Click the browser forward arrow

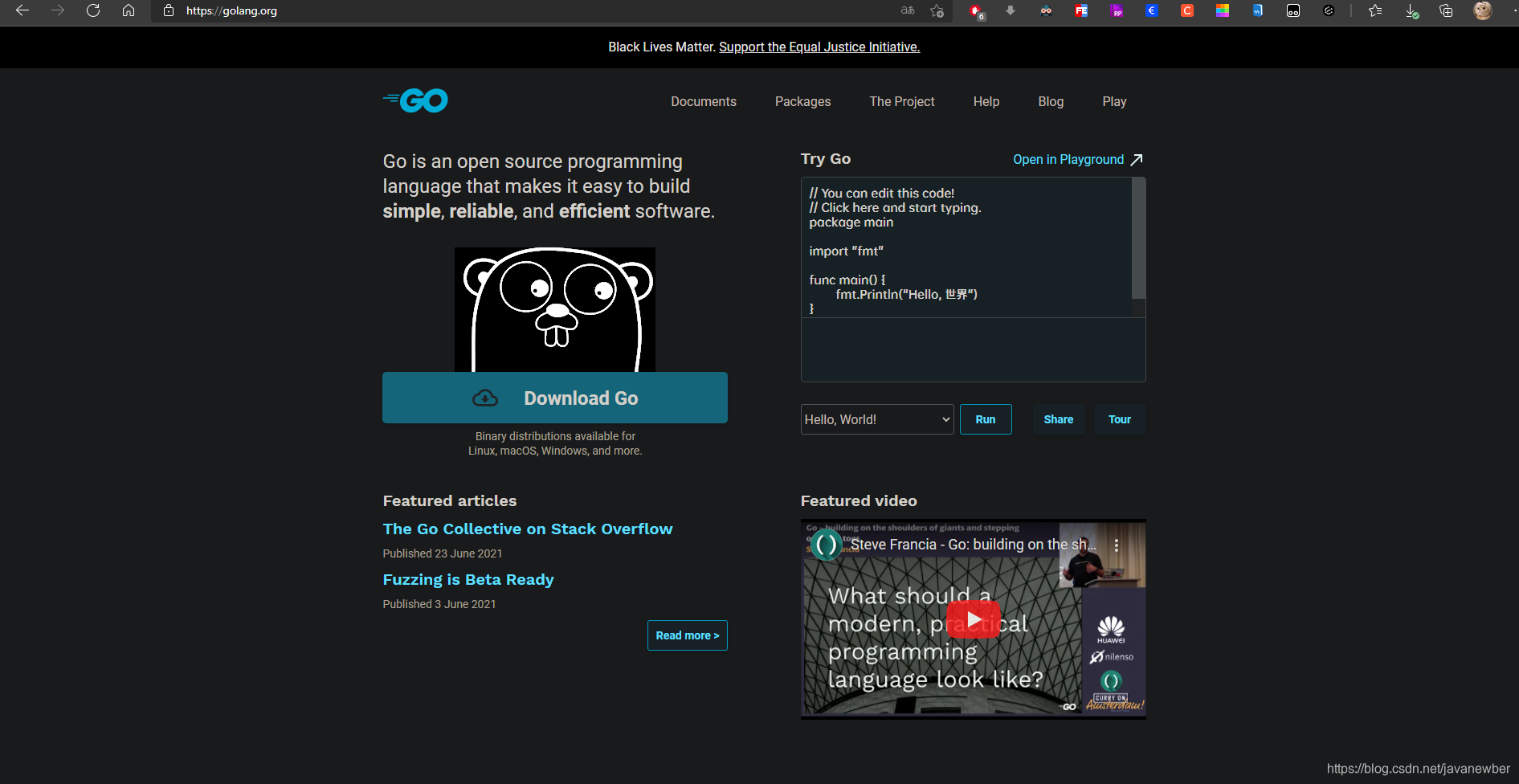click(58, 10)
